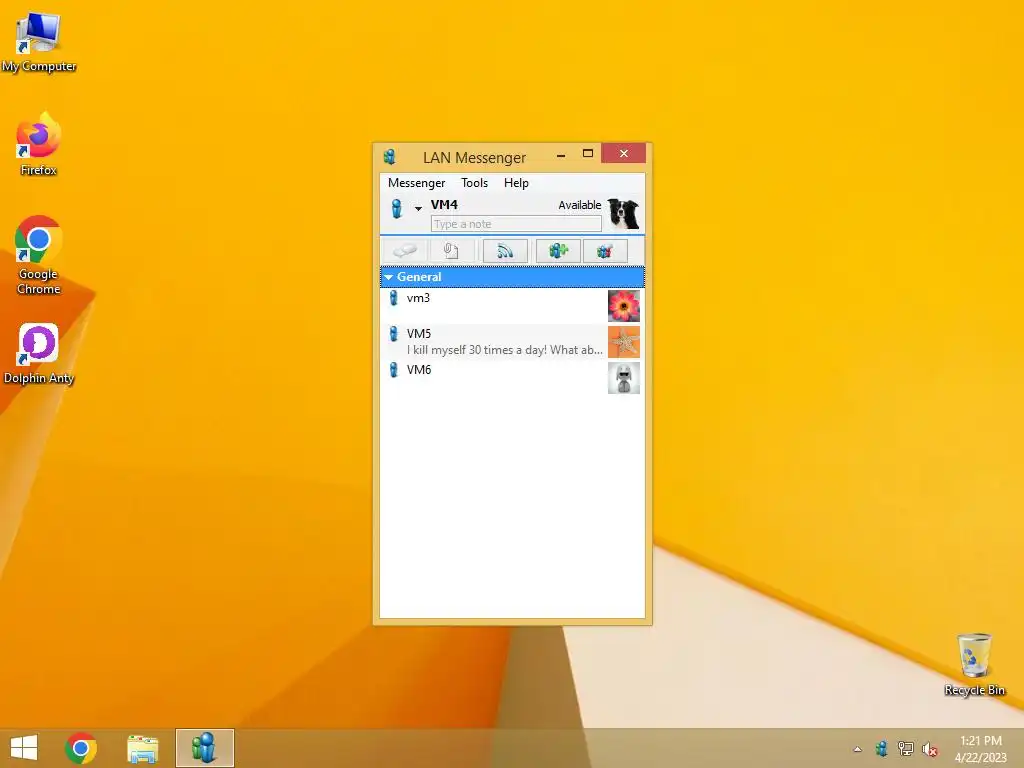Select the Recycle Bin icon

click(x=974, y=664)
